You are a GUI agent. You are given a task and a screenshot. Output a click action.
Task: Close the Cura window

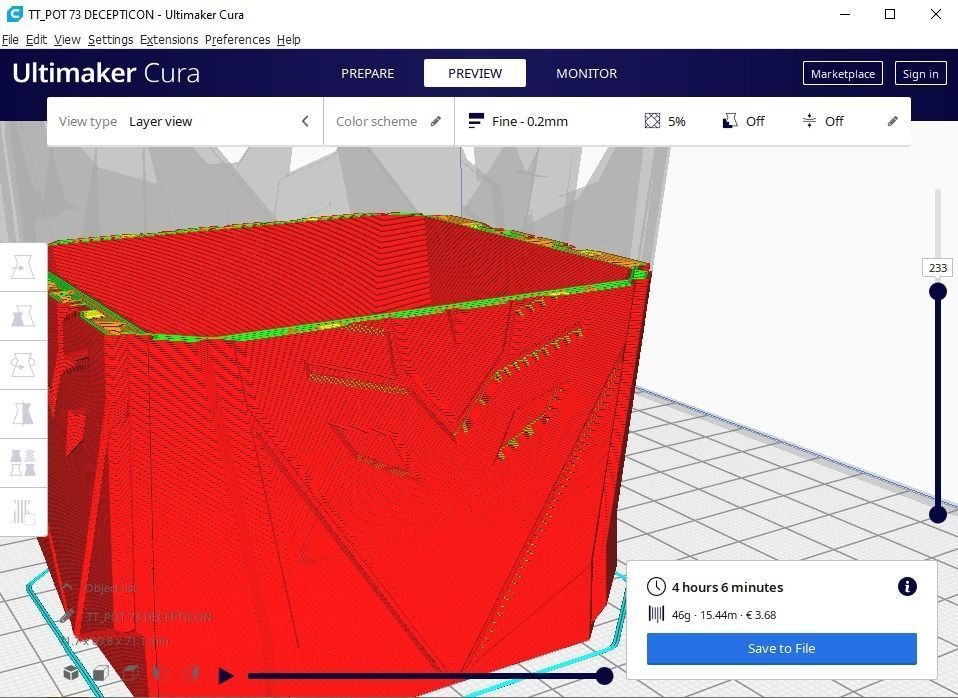click(x=935, y=14)
